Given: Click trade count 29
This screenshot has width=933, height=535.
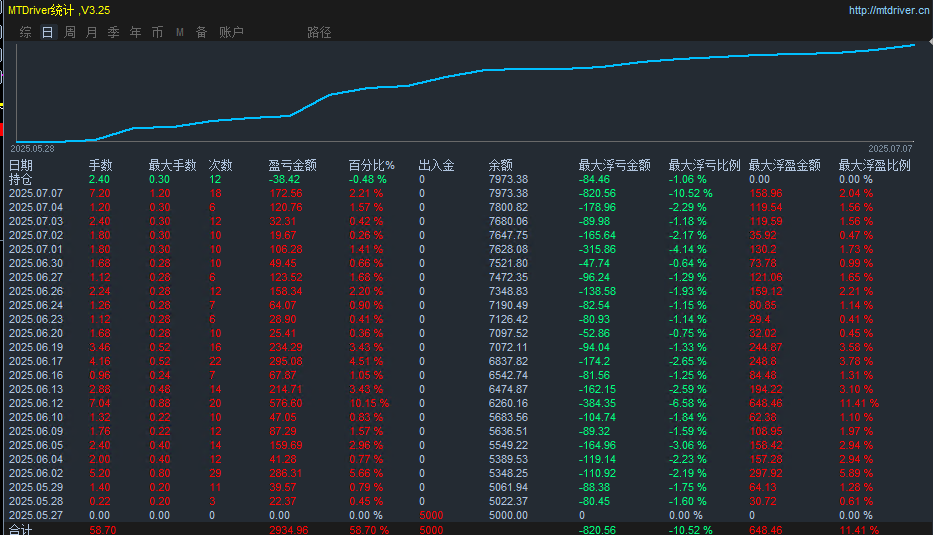Looking at the screenshot, I should (215, 473).
